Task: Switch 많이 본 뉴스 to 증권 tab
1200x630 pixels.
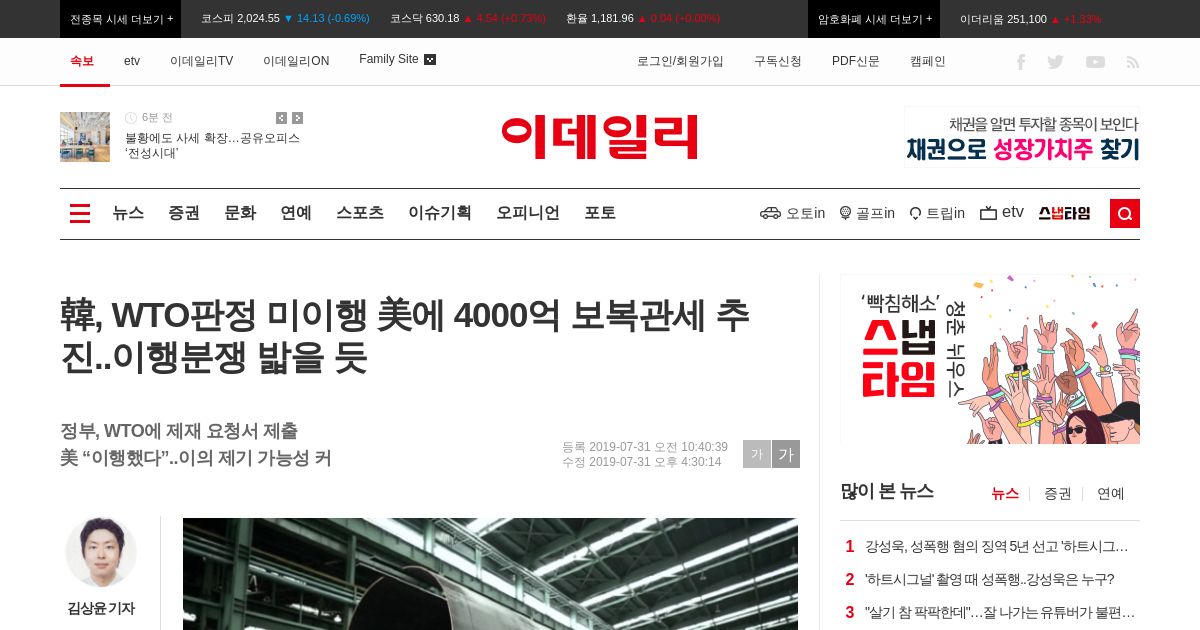Action: coord(1058,494)
